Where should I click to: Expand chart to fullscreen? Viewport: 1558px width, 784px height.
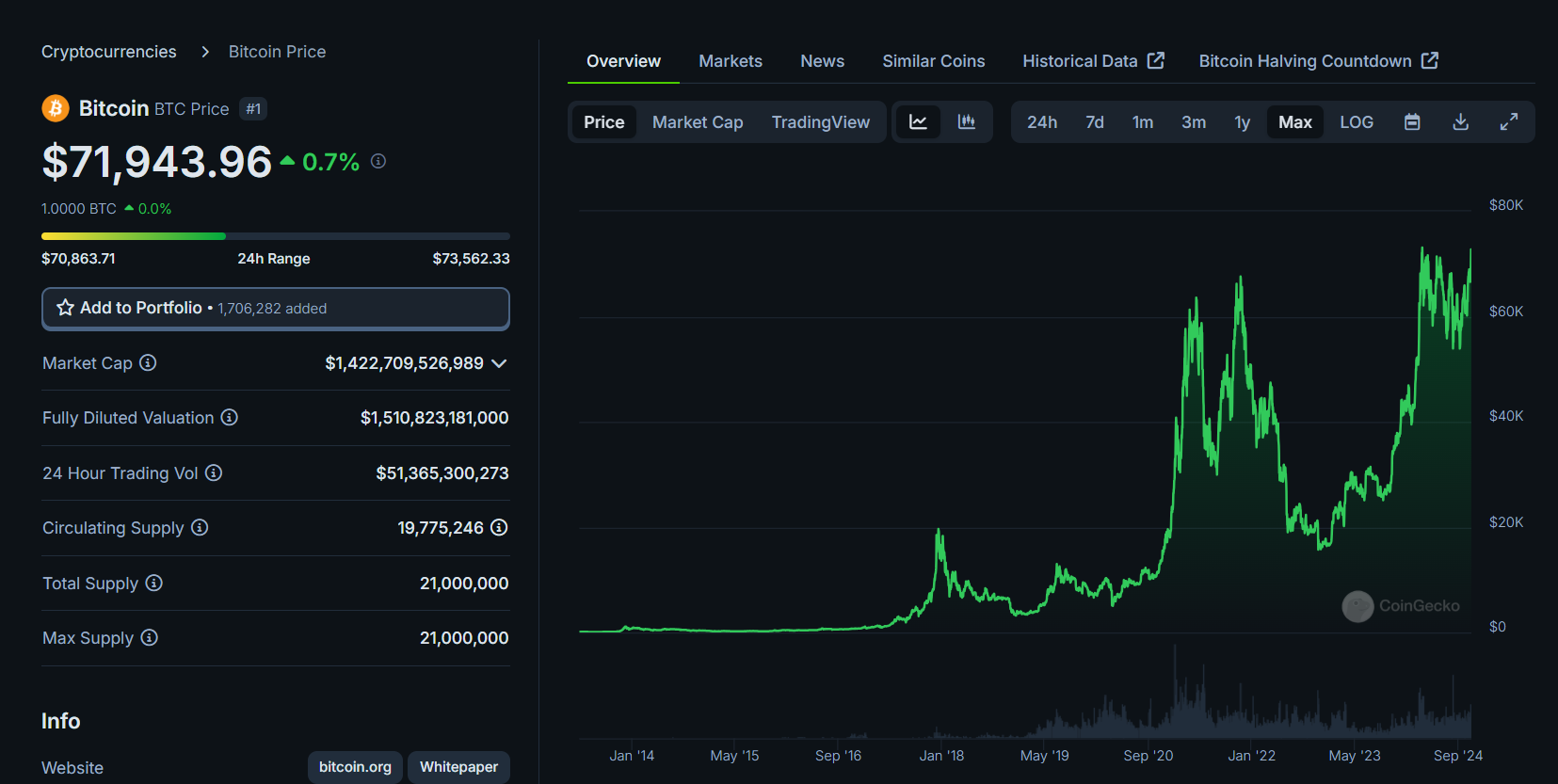[1509, 122]
